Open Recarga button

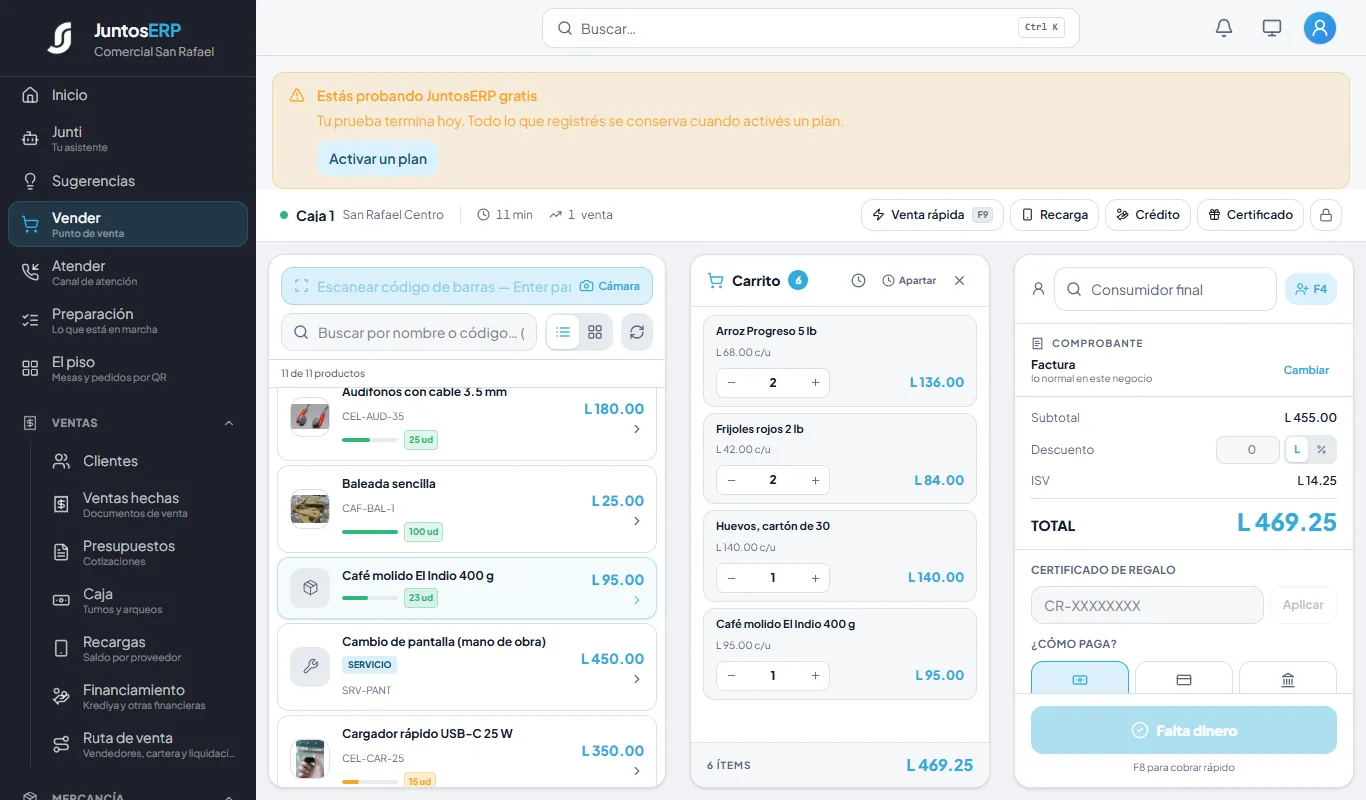tap(1054, 215)
